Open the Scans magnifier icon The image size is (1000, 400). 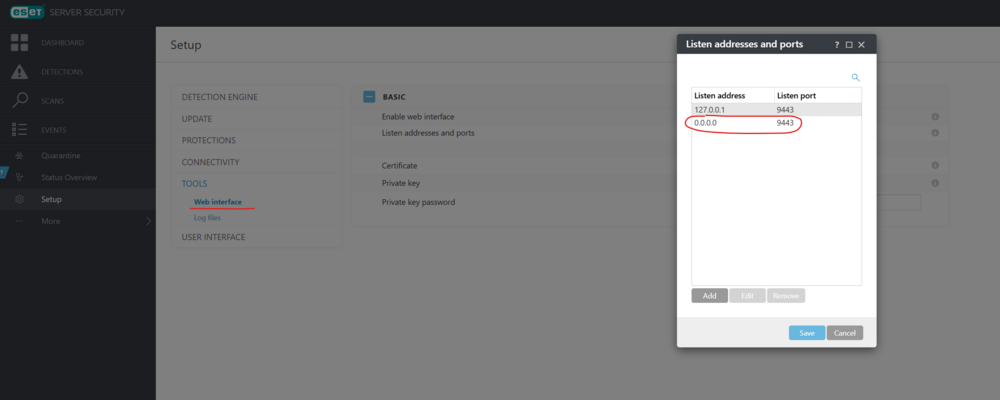coord(20,101)
